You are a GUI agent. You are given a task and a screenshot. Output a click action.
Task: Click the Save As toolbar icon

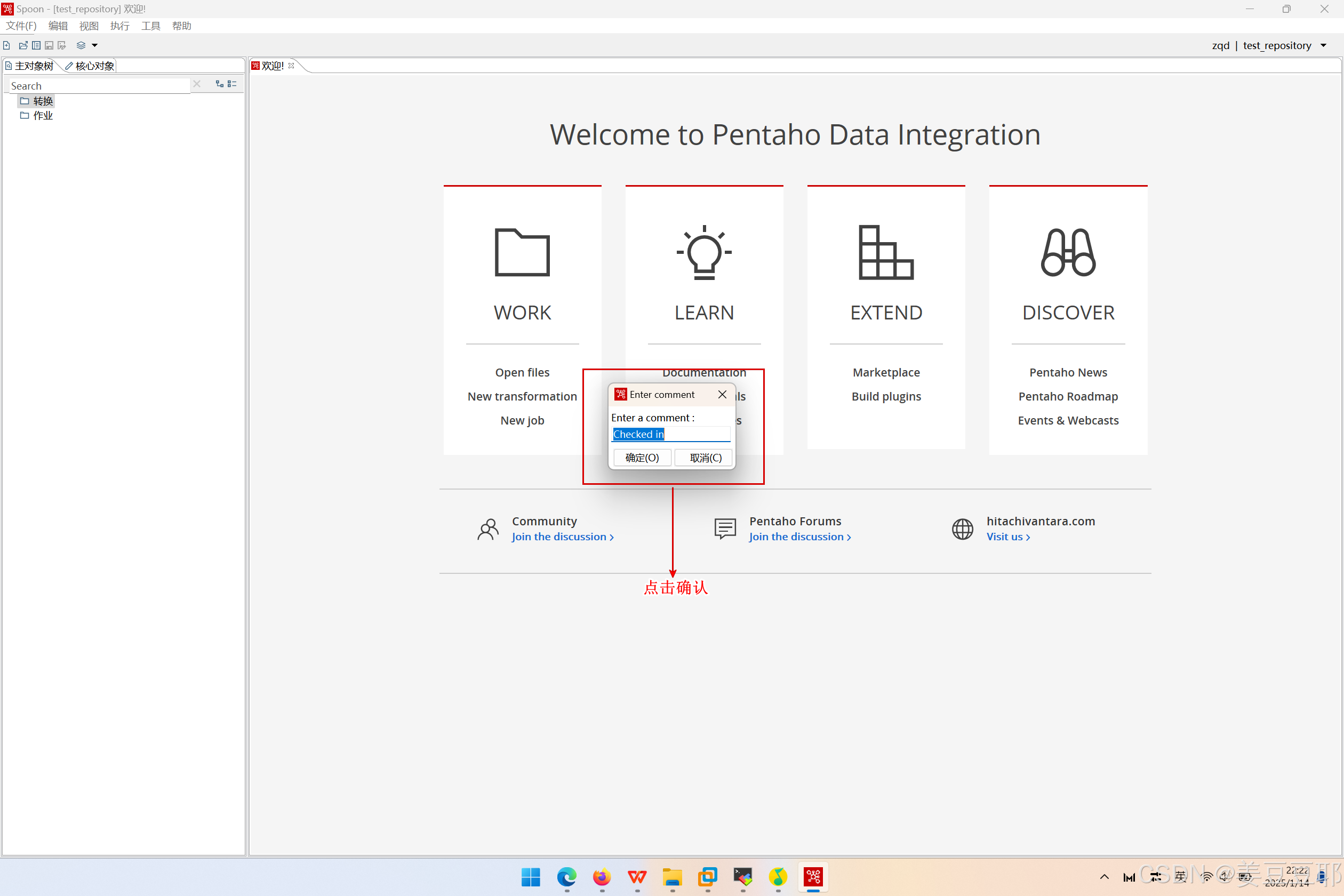62,45
